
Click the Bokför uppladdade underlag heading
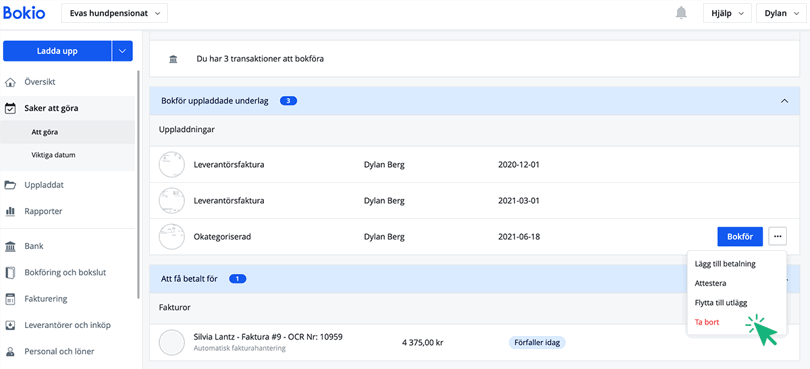pyautogui.click(x=215, y=101)
